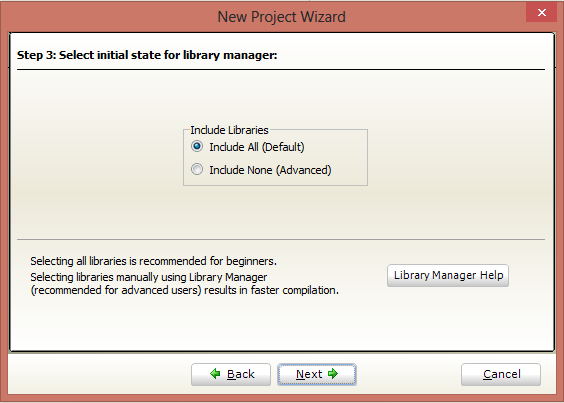Click the green right arrow on Next
Image resolution: width=564 pixels, height=403 pixels.
tap(333, 374)
